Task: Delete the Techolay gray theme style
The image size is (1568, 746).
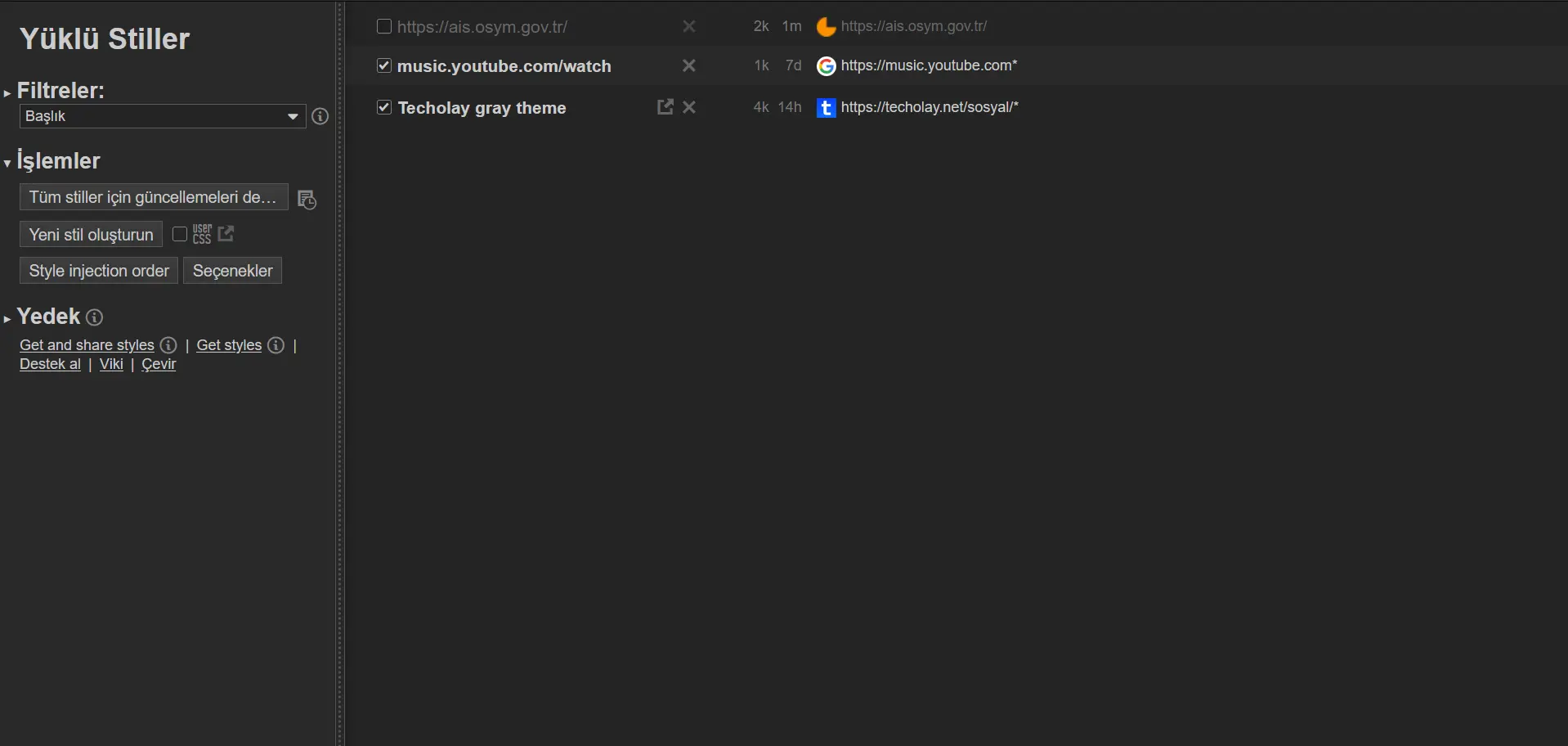Action: 689,107
